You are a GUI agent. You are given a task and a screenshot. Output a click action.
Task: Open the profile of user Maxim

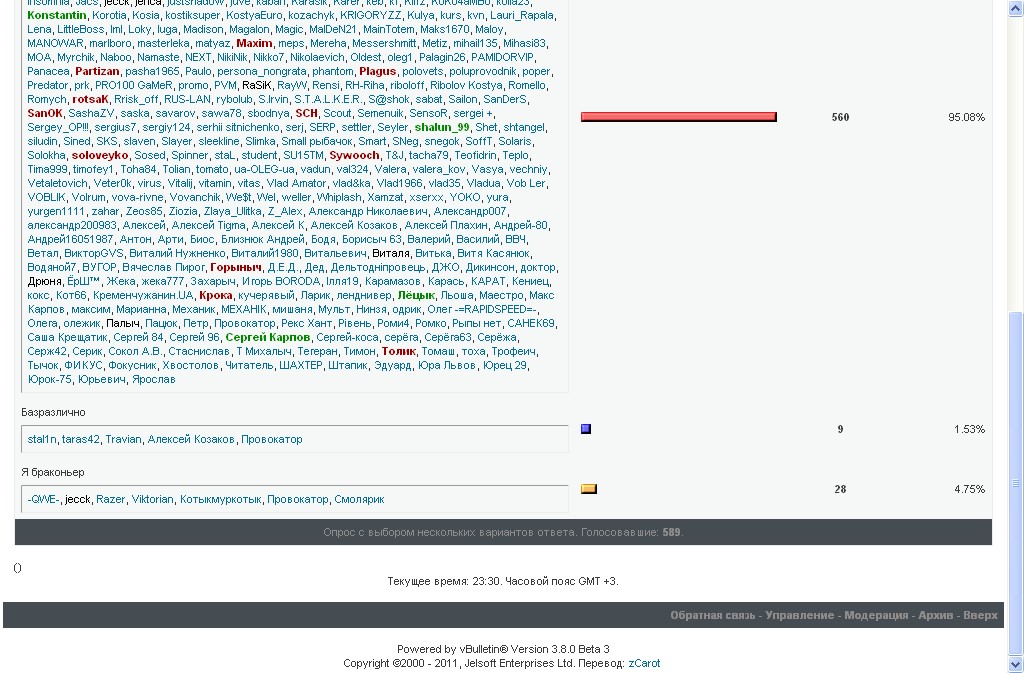254,44
